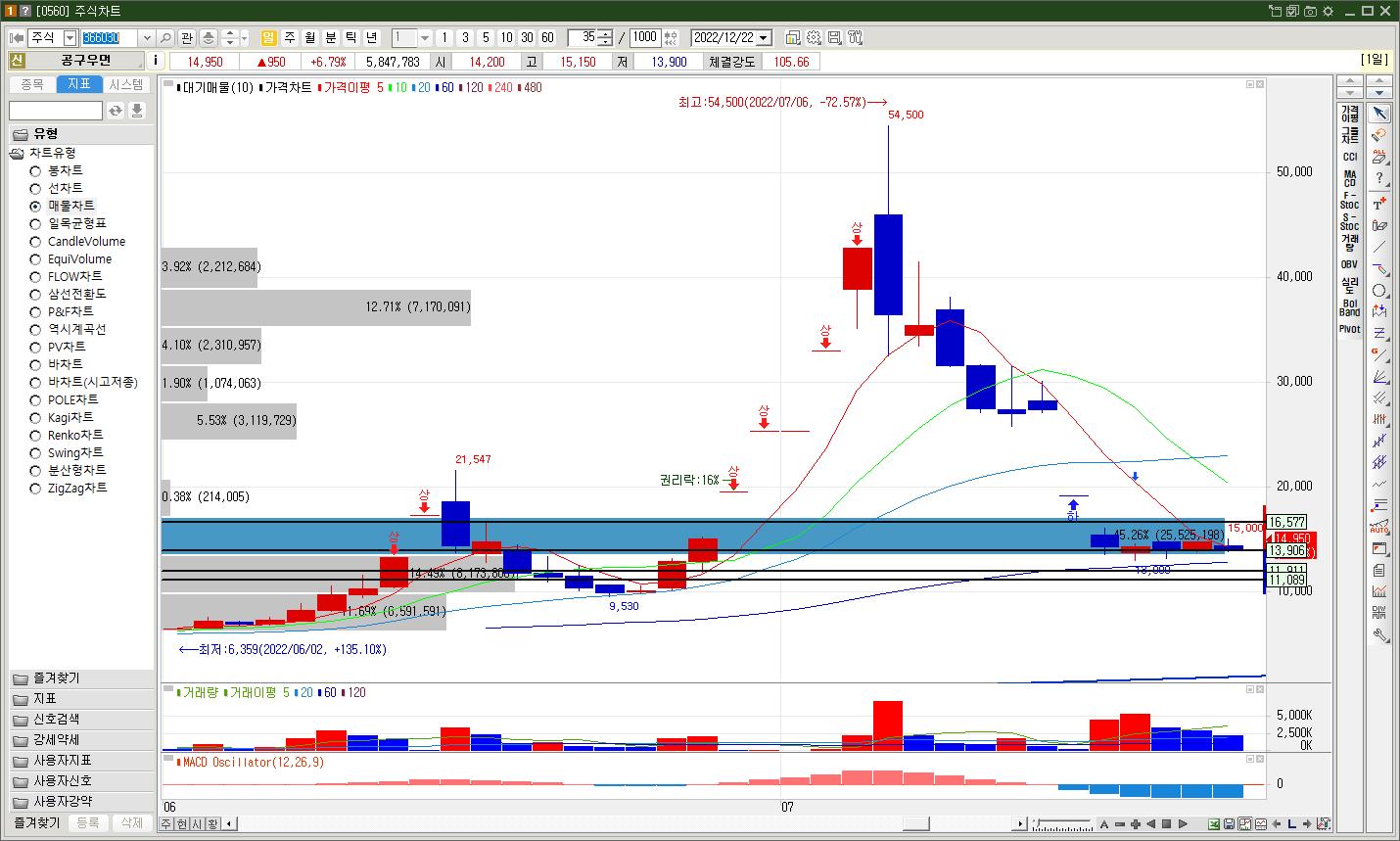Click the horizontal chart scrollbar thumb

[x=916, y=824]
